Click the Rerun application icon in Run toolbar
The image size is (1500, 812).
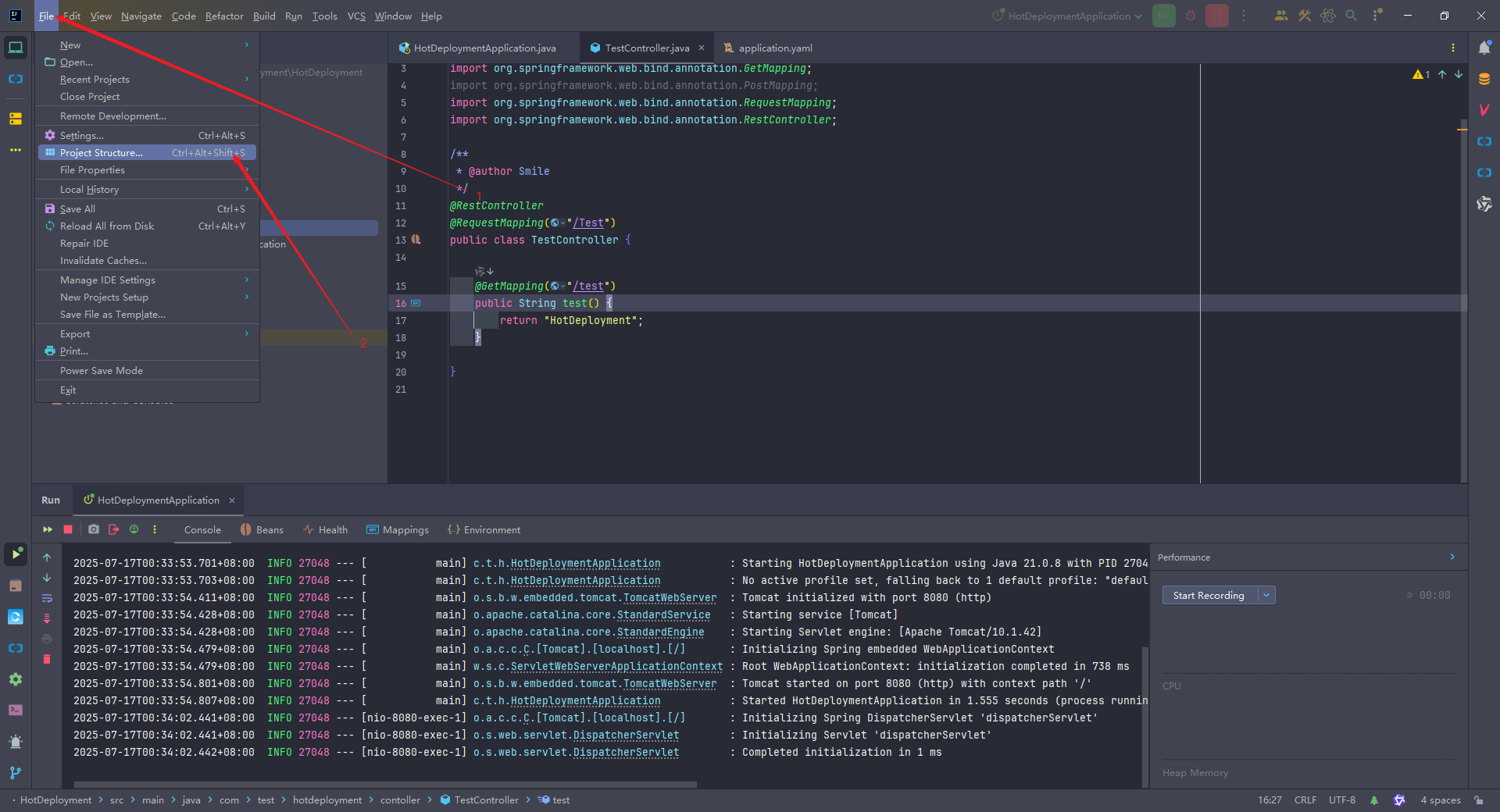[48, 529]
